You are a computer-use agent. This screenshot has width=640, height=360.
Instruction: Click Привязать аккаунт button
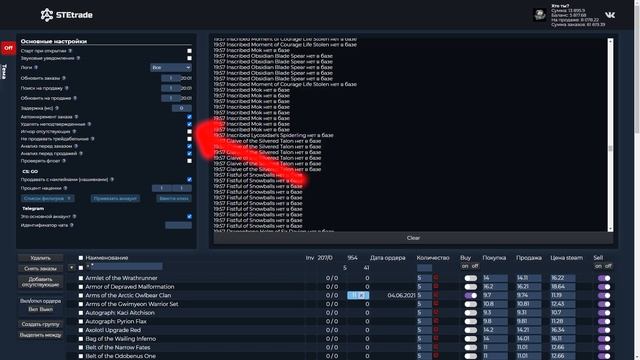(115, 198)
